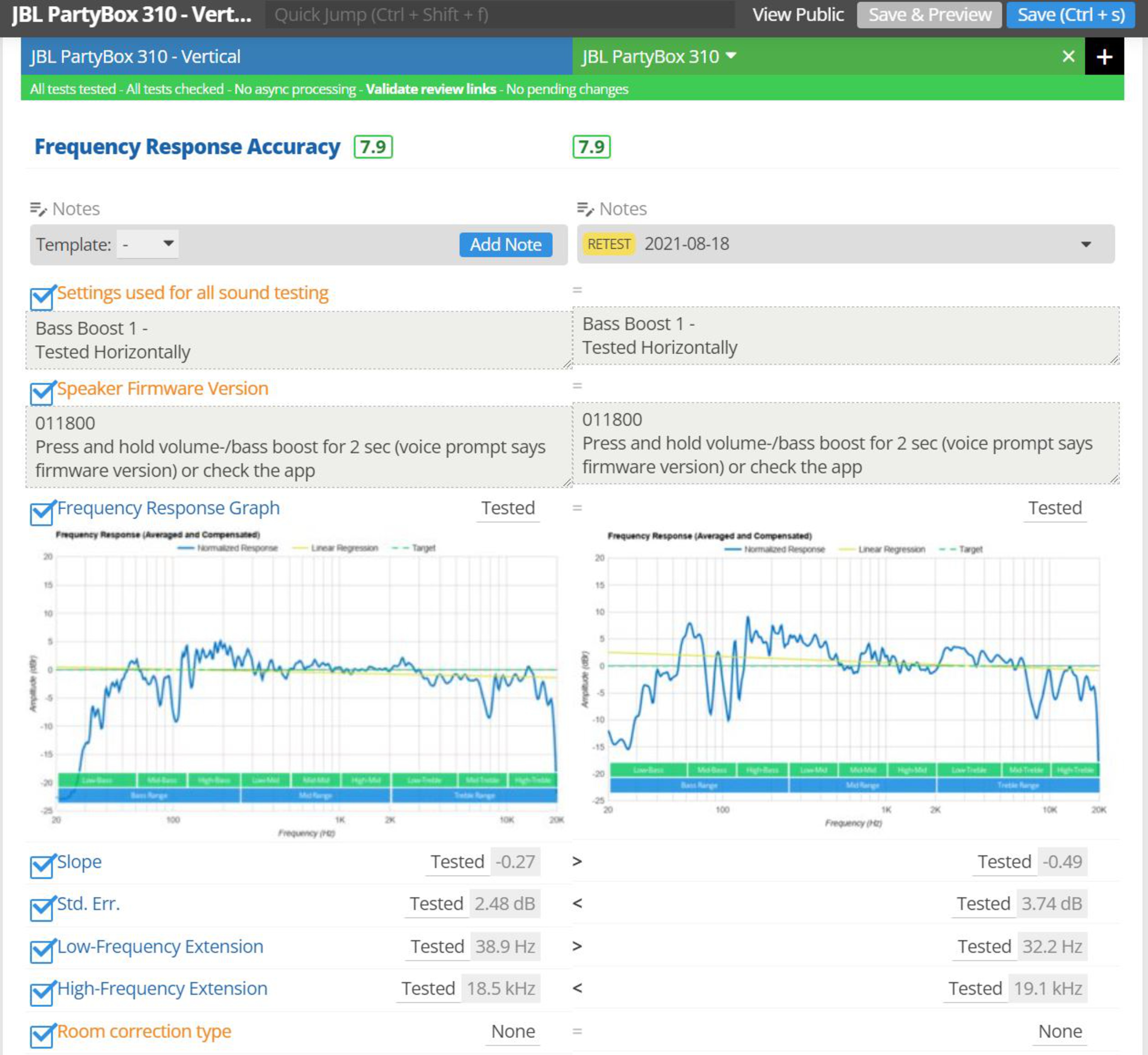
Task: Click less-than icon on High-Frequency Extension row
Action: tap(577, 988)
